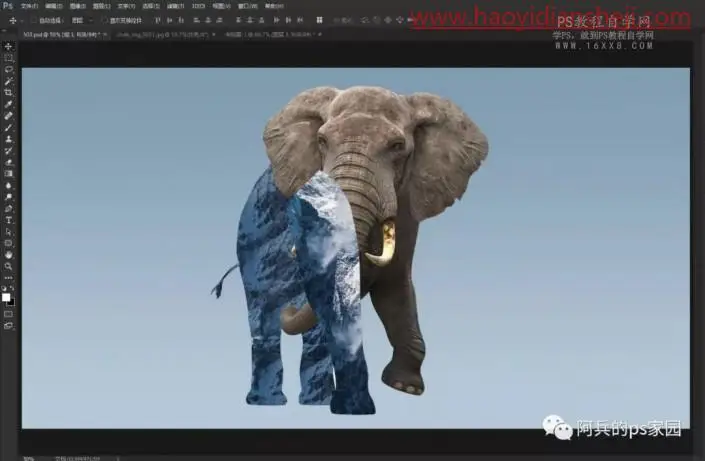
Task: Select the Lasso tool
Action: click(x=8, y=69)
